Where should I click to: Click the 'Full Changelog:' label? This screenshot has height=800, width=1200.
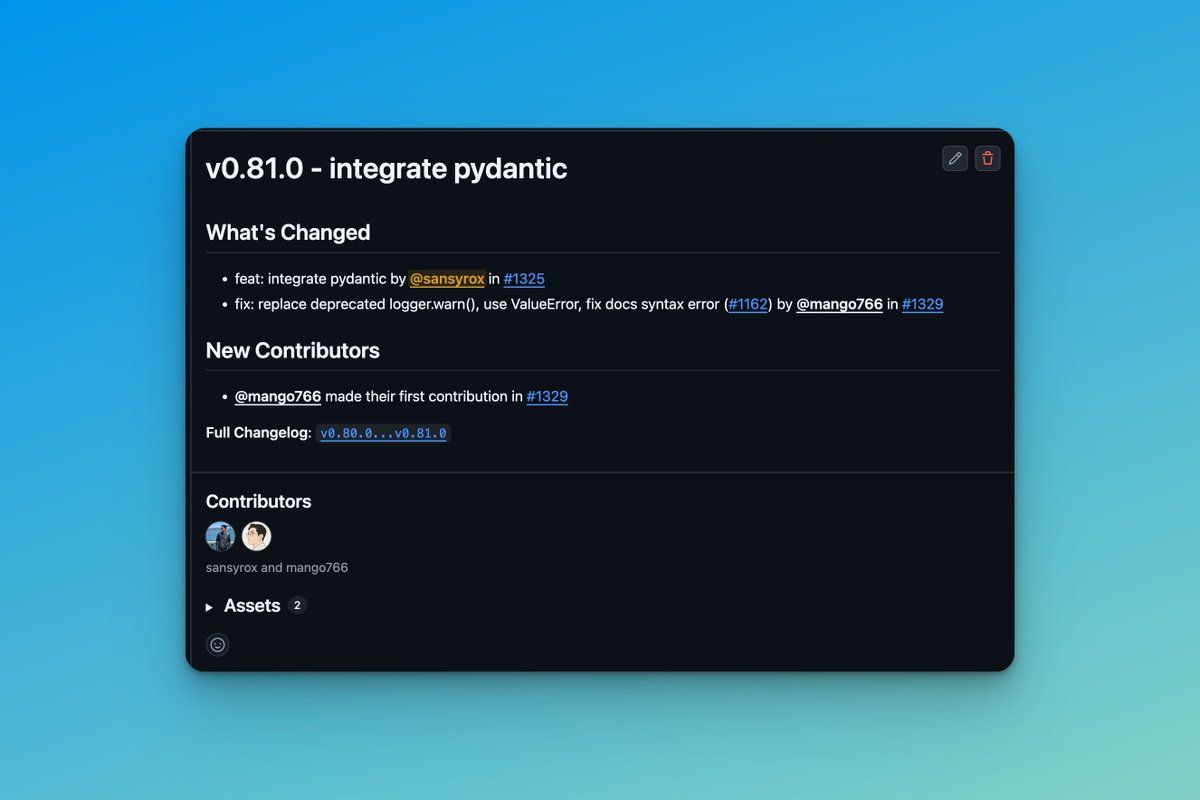click(x=259, y=433)
